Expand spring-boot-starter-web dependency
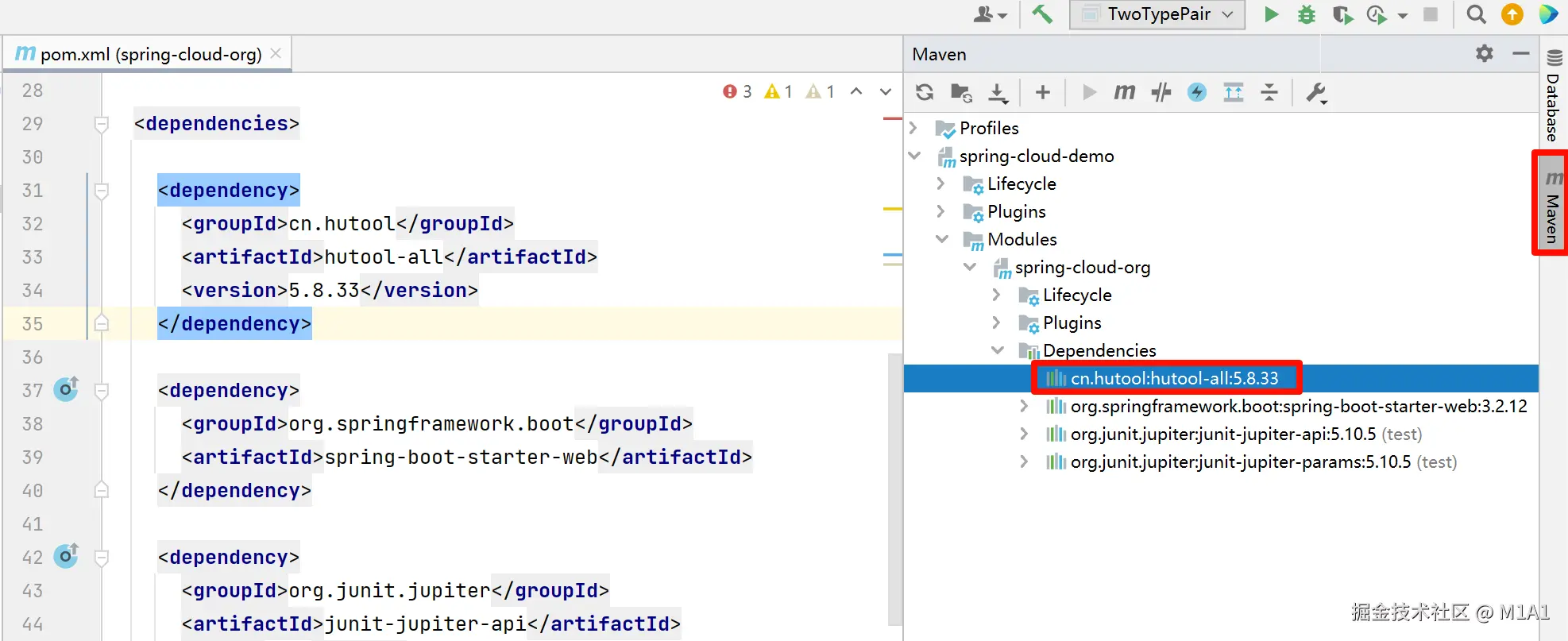 click(x=1025, y=406)
